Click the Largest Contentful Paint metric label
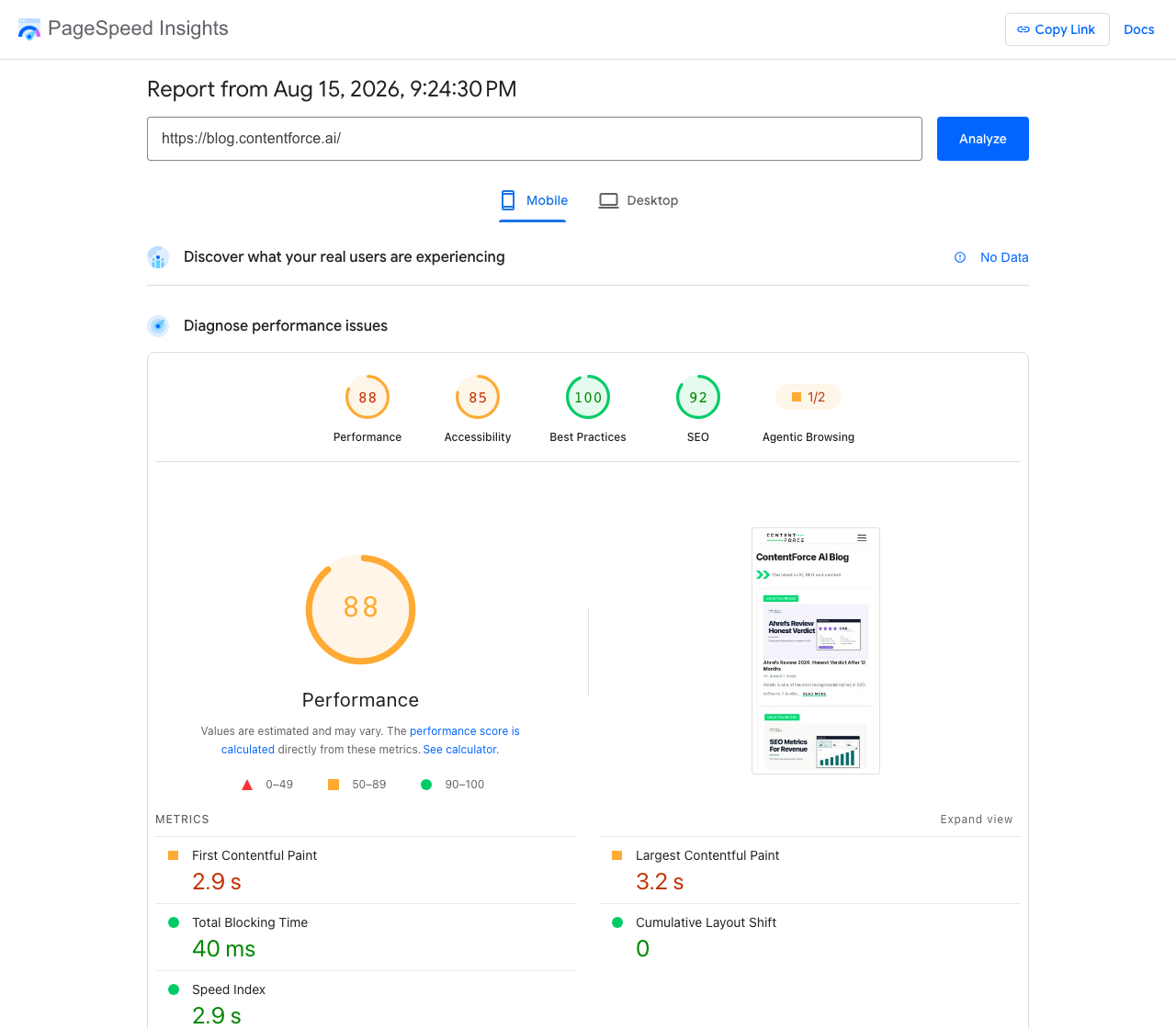This screenshot has width=1176, height=1029. 707,855
